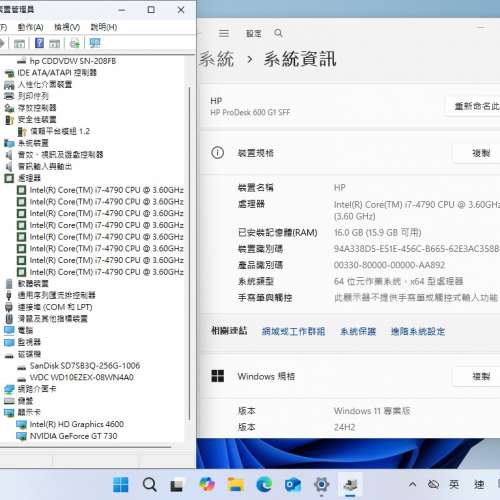Click the speaker icon of 音訊輸入與輸出

[9, 166]
